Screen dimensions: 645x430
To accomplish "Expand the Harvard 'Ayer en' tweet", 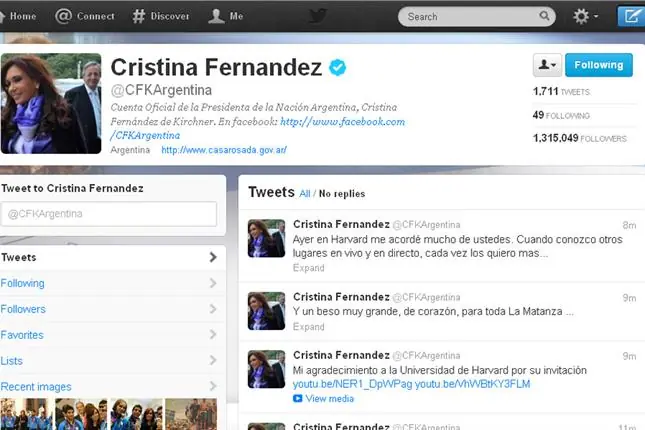I will pyautogui.click(x=309, y=268).
